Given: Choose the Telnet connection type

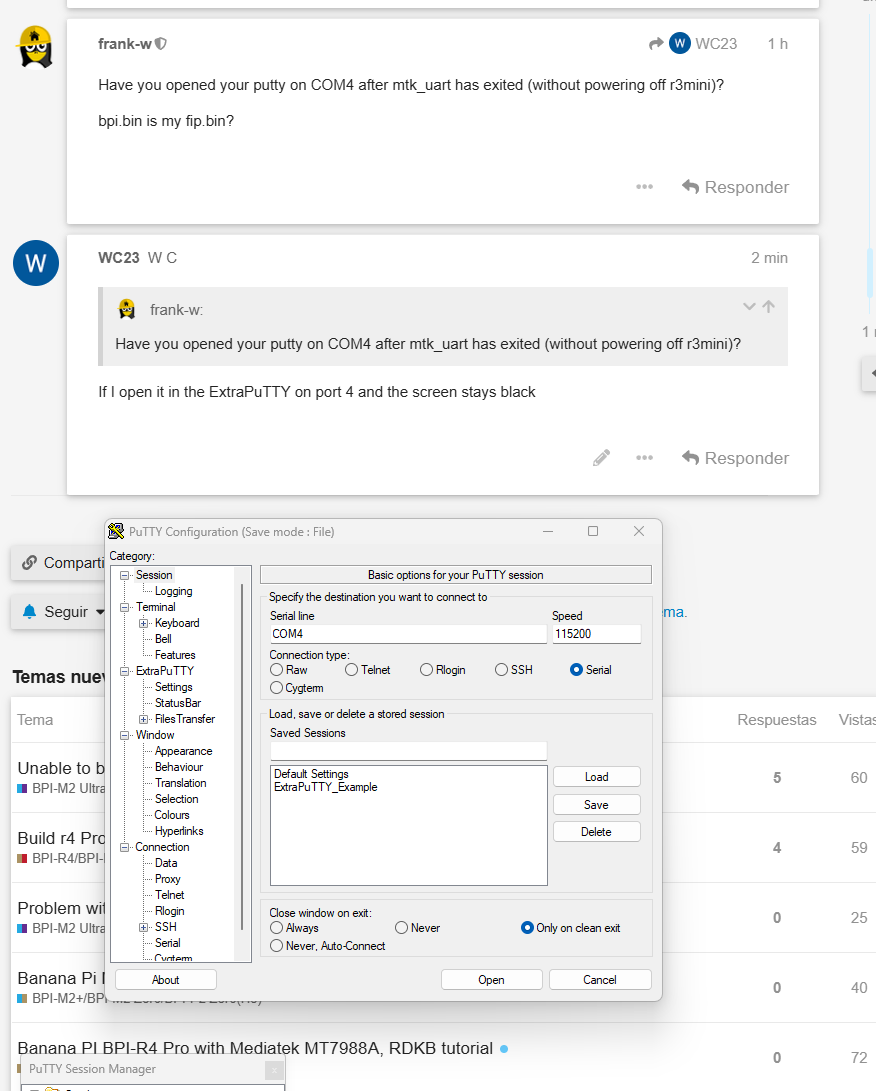Looking at the screenshot, I should pos(352,670).
